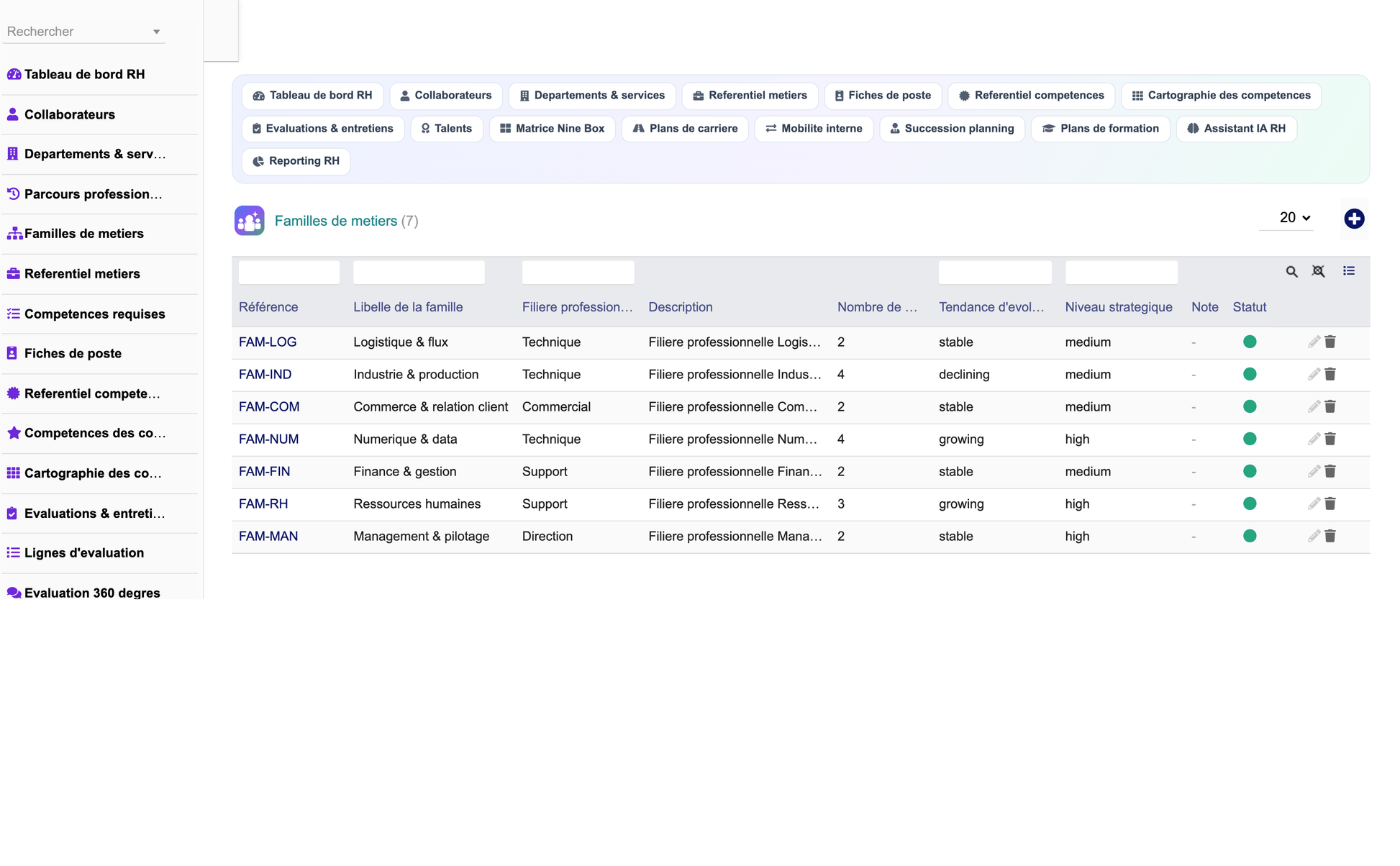The height and width of the screenshot is (866, 1400).
Task: Open Reporting RH top tab
Action: 296,160
